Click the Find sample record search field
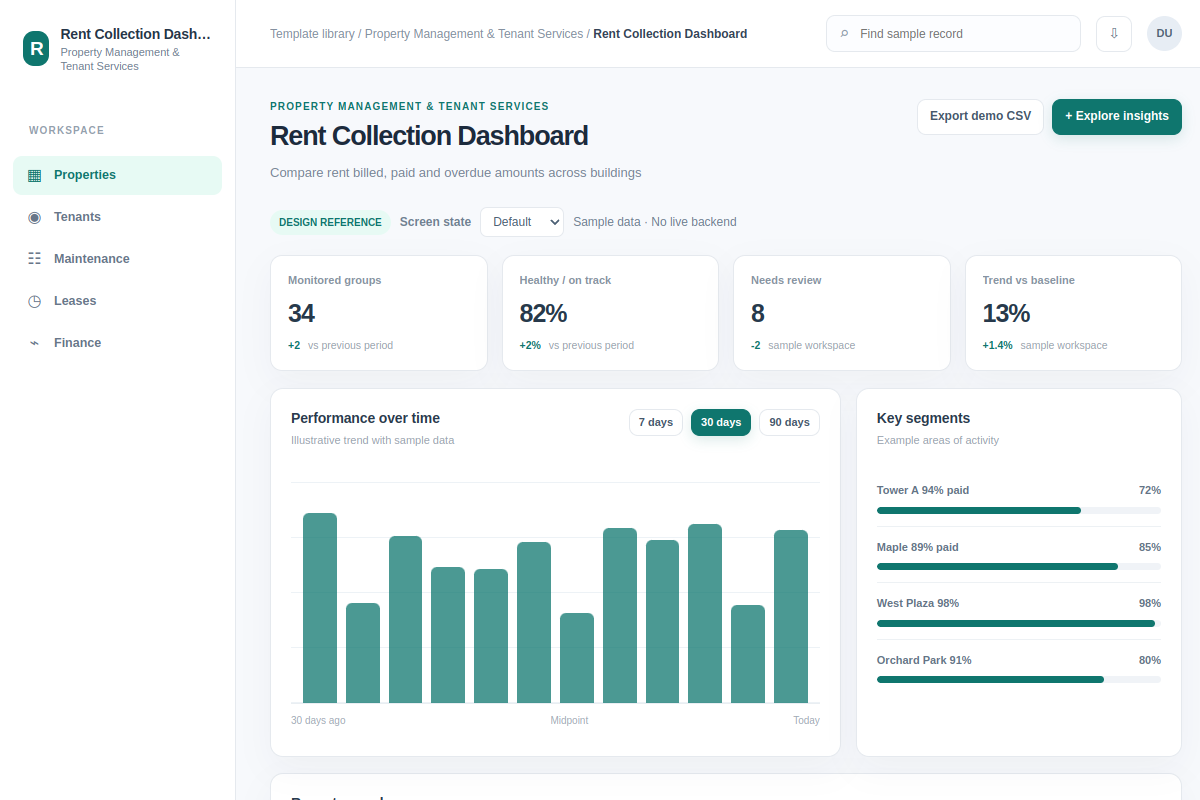 click(x=953, y=33)
